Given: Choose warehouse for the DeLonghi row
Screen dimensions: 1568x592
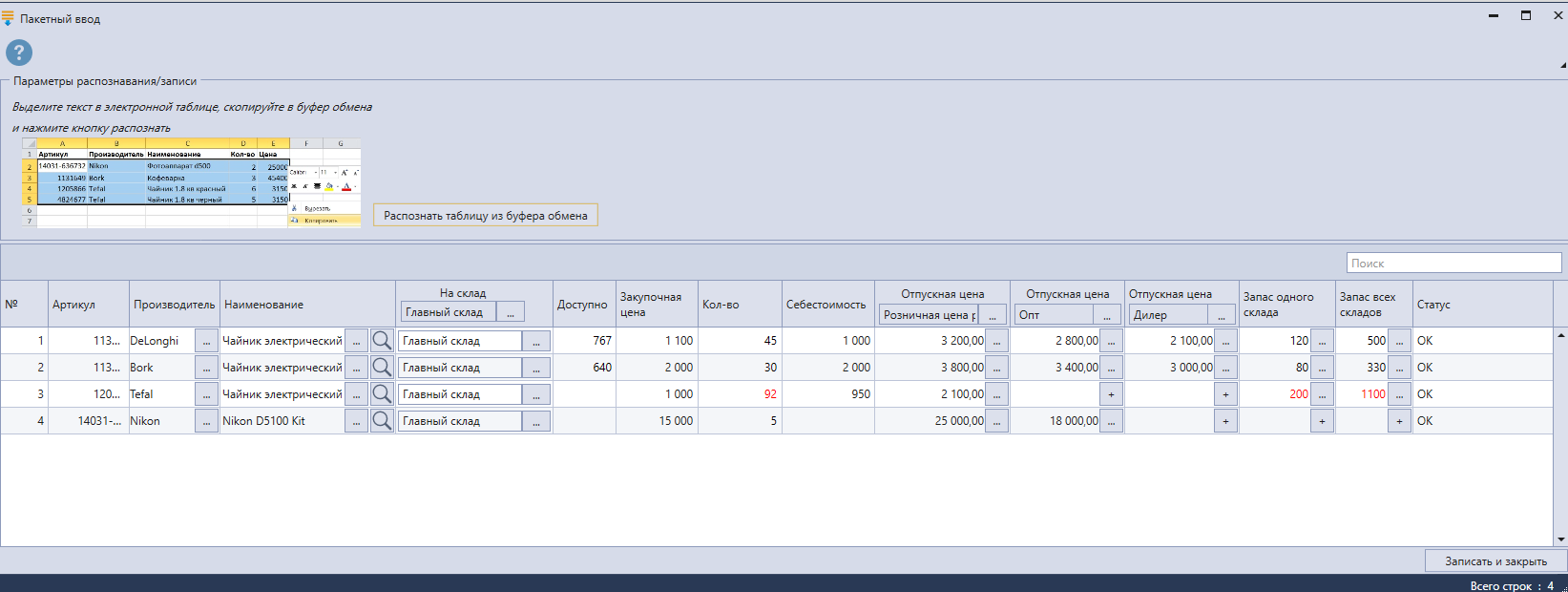Looking at the screenshot, I should pyautogui.click(x=536, y=341).
